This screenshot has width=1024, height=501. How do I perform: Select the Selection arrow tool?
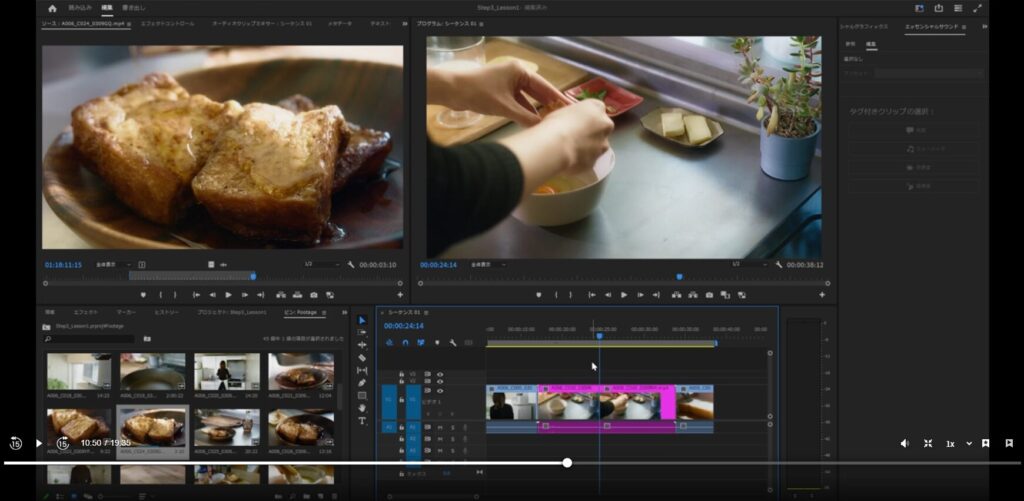pos(362,320)
